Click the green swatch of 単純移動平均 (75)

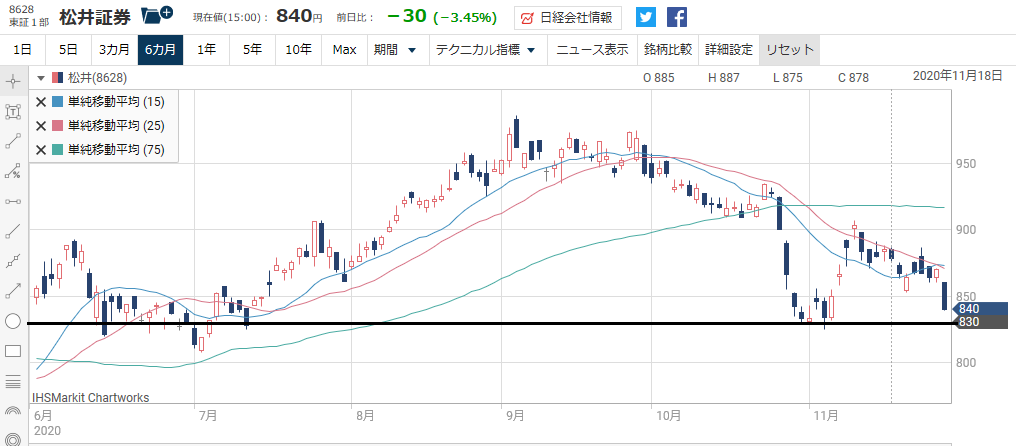click(58, 150)
